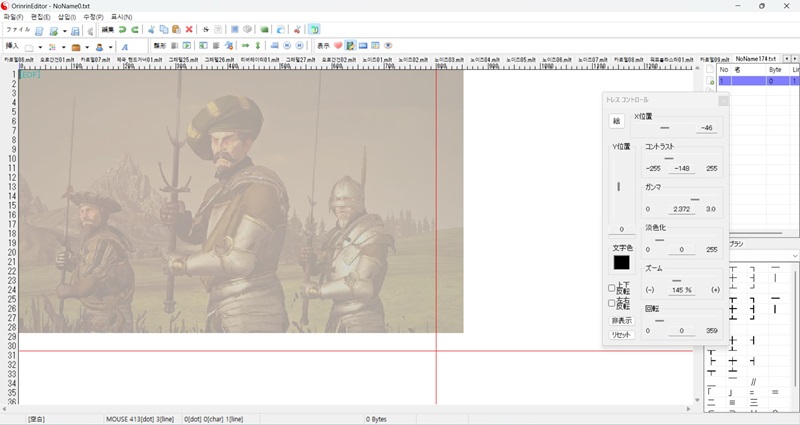Viewport: 800px width, 425px height.
Task: Click the 非表示 hide button
Action: click(622, 320)
